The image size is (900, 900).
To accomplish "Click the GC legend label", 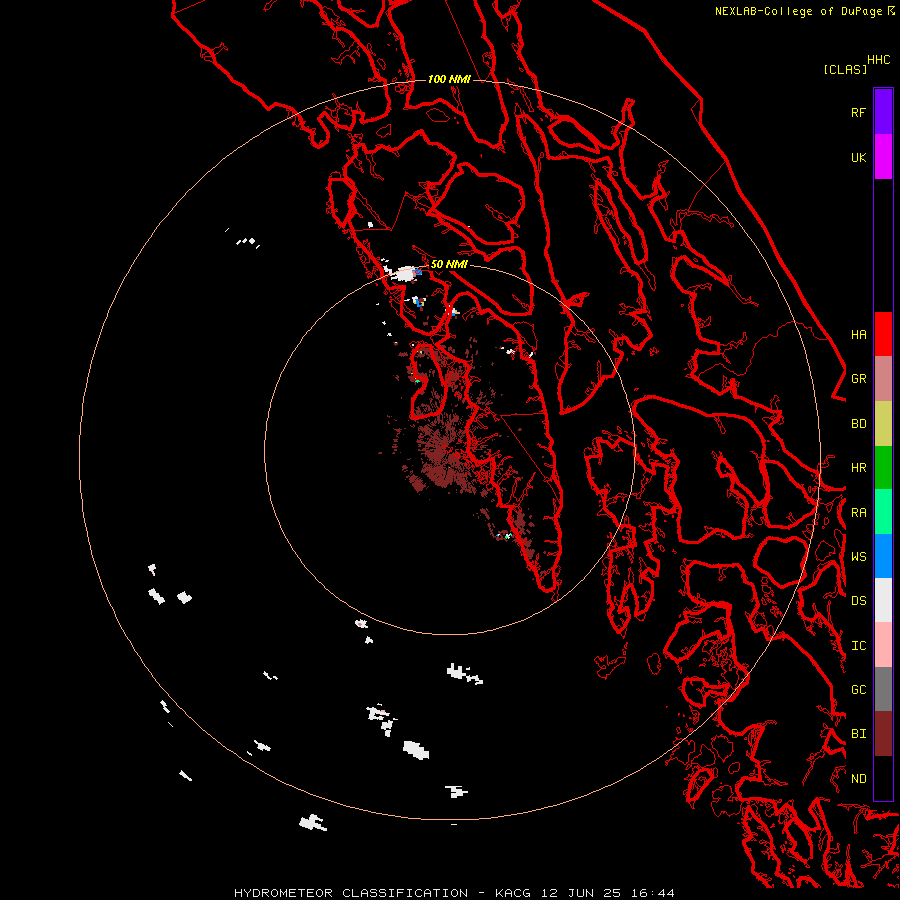I will click(x=858, y=689).
